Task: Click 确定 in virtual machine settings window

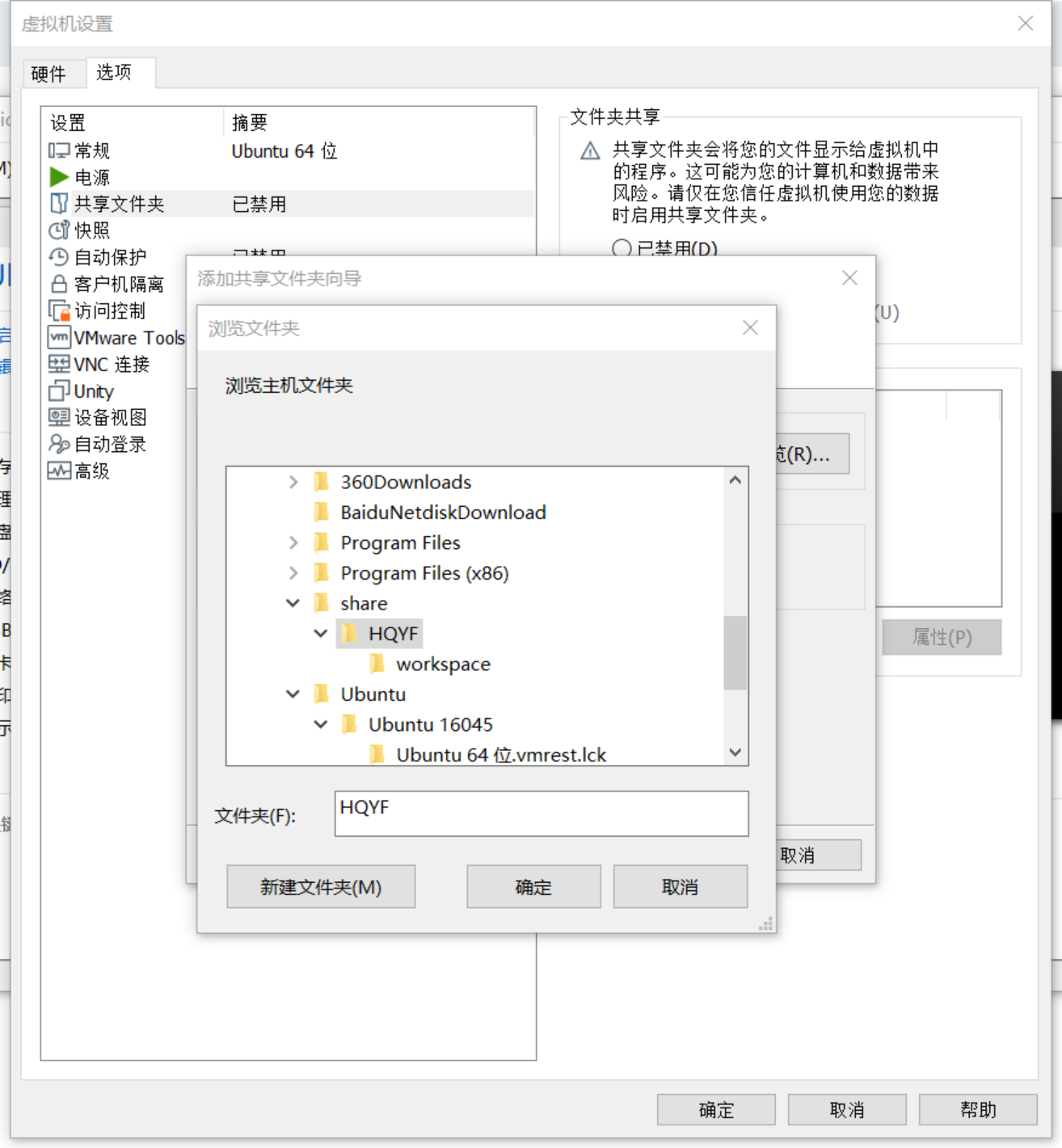Action: coord(716,1110)
